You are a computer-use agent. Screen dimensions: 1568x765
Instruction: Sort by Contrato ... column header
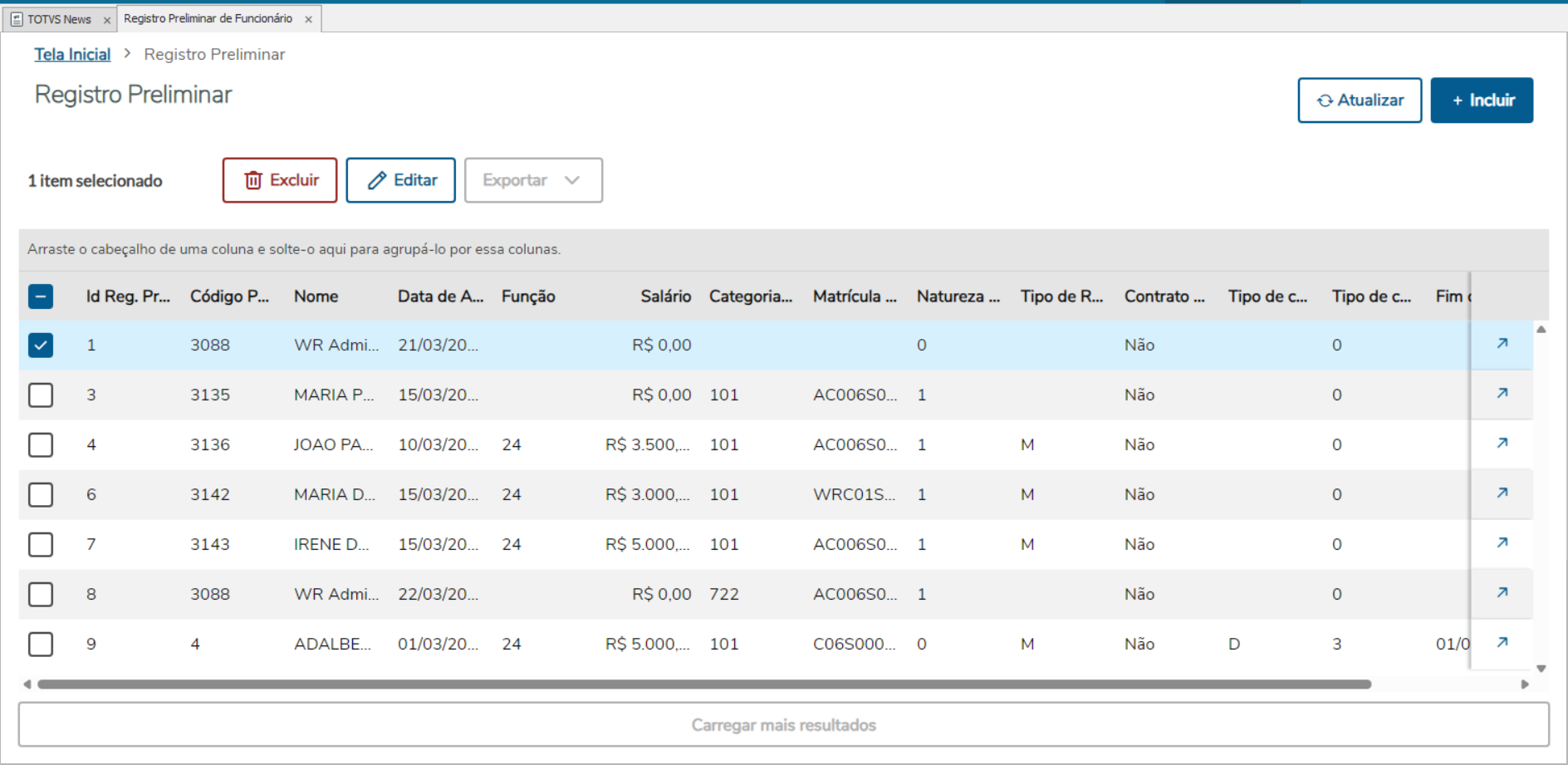1164,297
